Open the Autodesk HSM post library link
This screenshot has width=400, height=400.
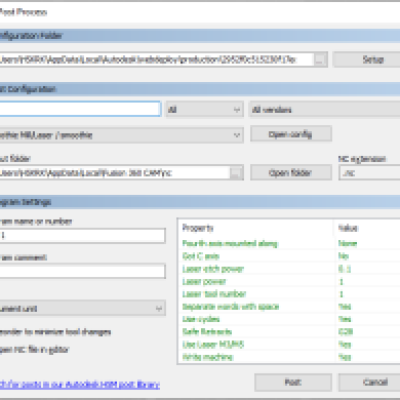(x=79, y=385)
